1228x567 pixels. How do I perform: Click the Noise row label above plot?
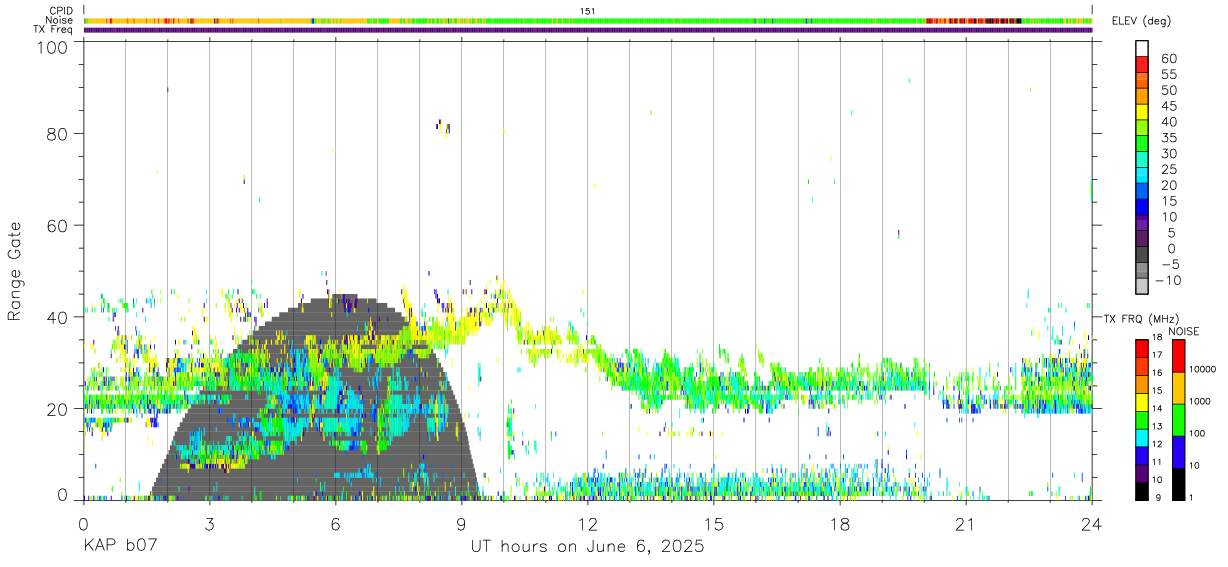click(x=60, y=20)
